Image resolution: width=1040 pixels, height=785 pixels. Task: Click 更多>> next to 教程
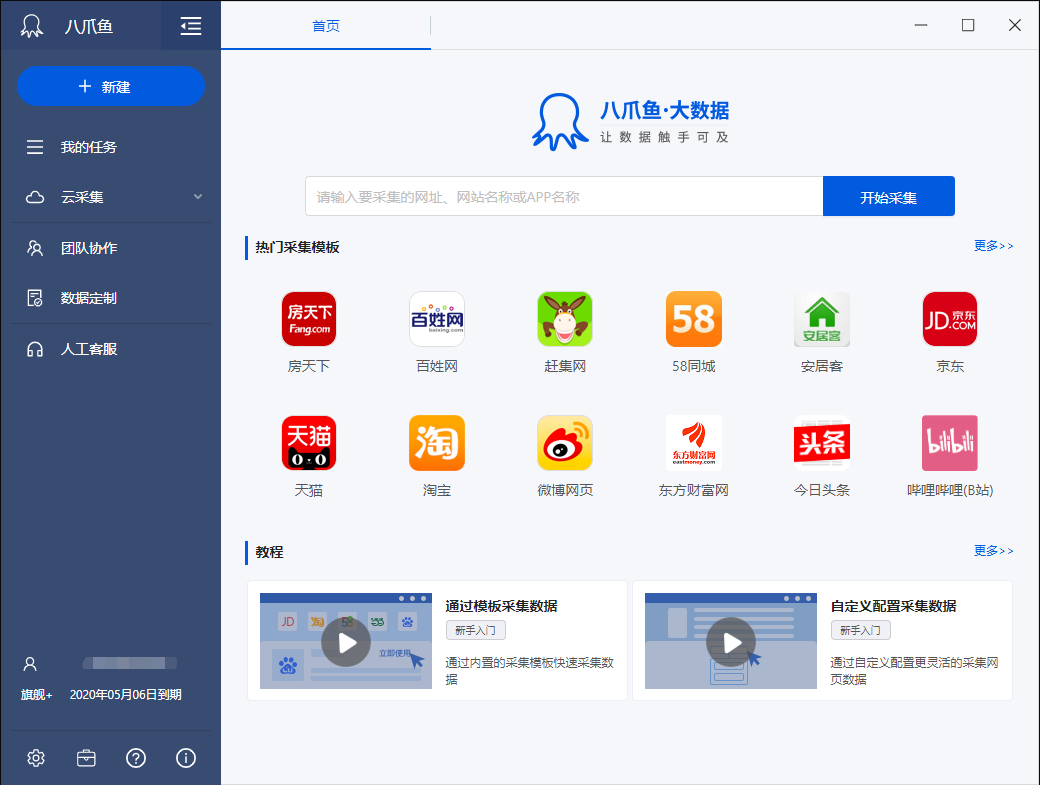pos(993,551)
